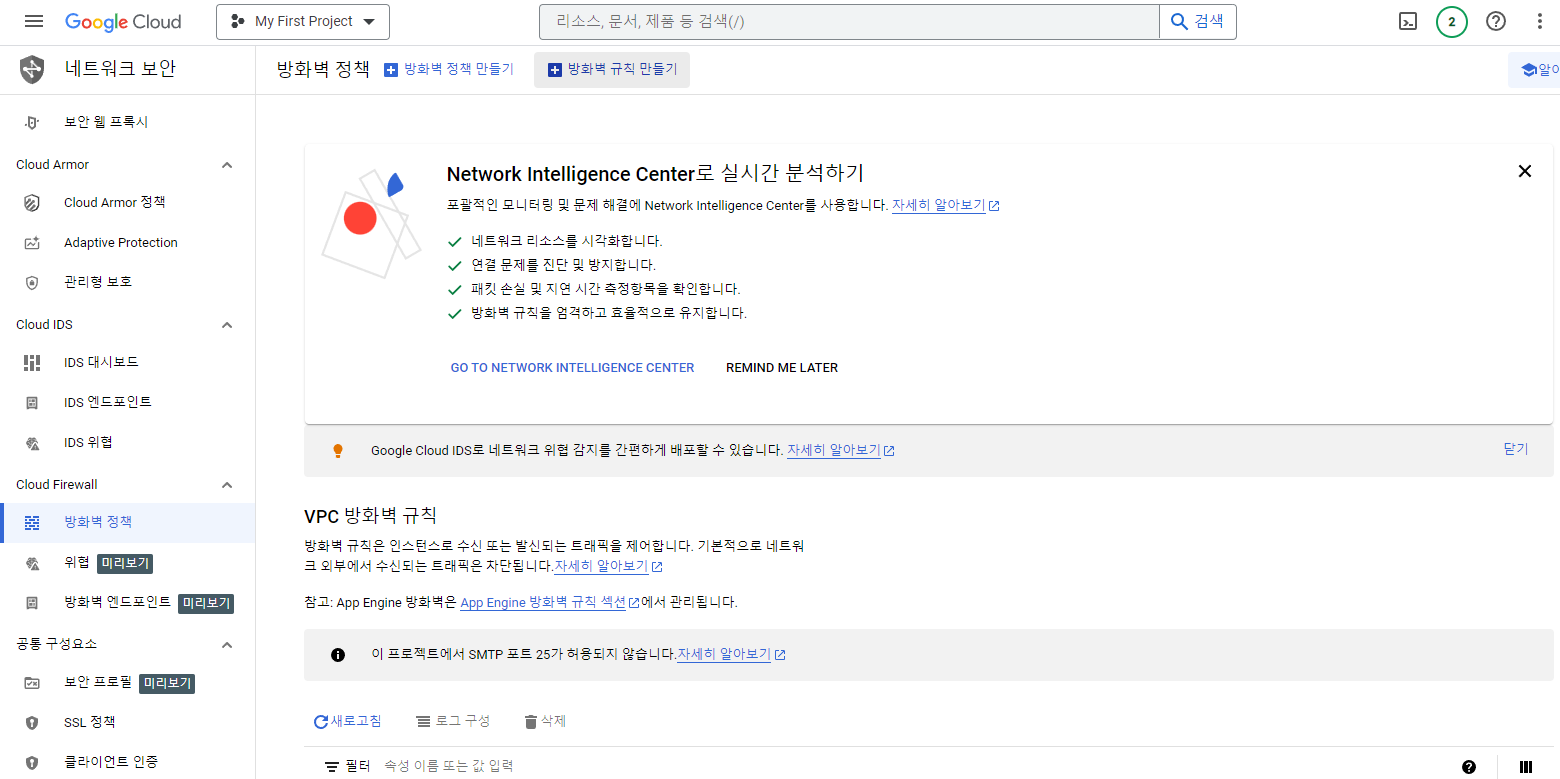Viewport: 1560px width, 779px height.
Task: Click the table help question icon
Action: [1469, 767]
